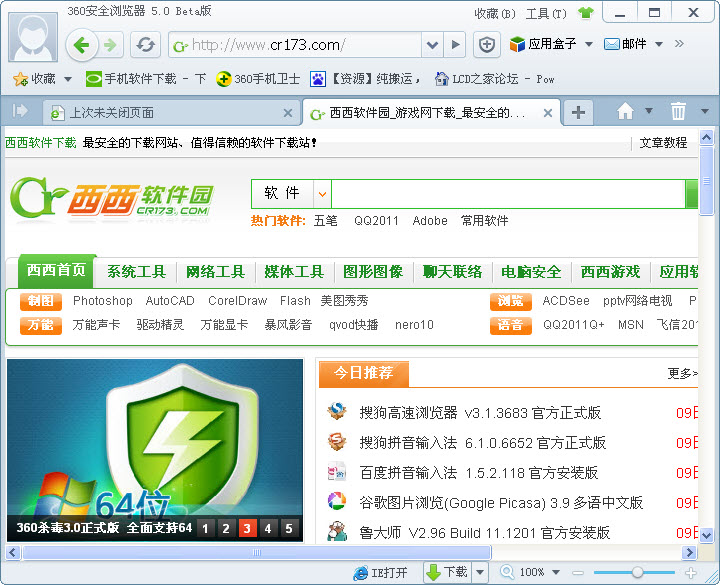Click the site search input box

(508, 194)
